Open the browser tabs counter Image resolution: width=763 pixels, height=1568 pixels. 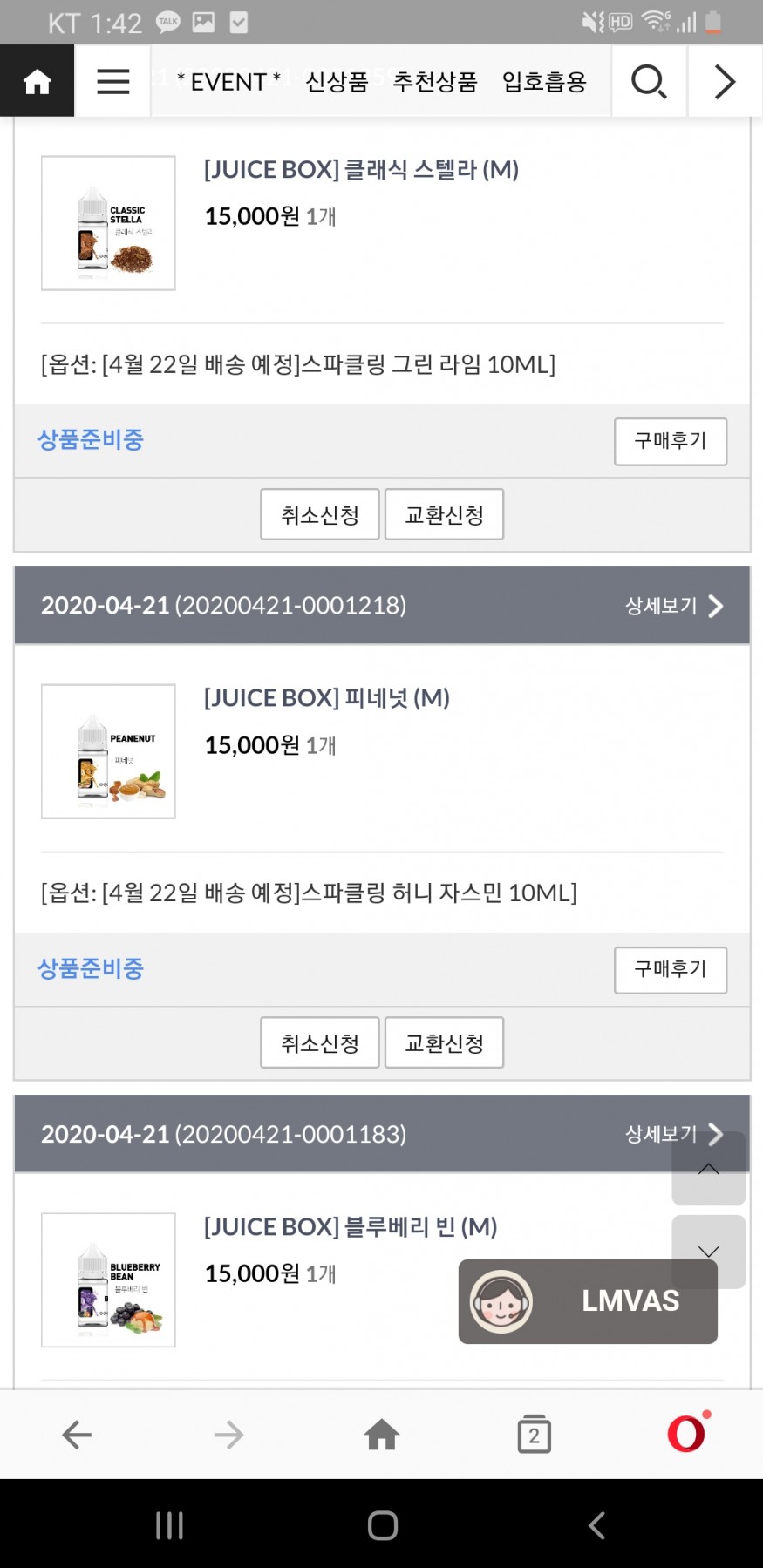pyautogui.click(x=534, y=1435)
